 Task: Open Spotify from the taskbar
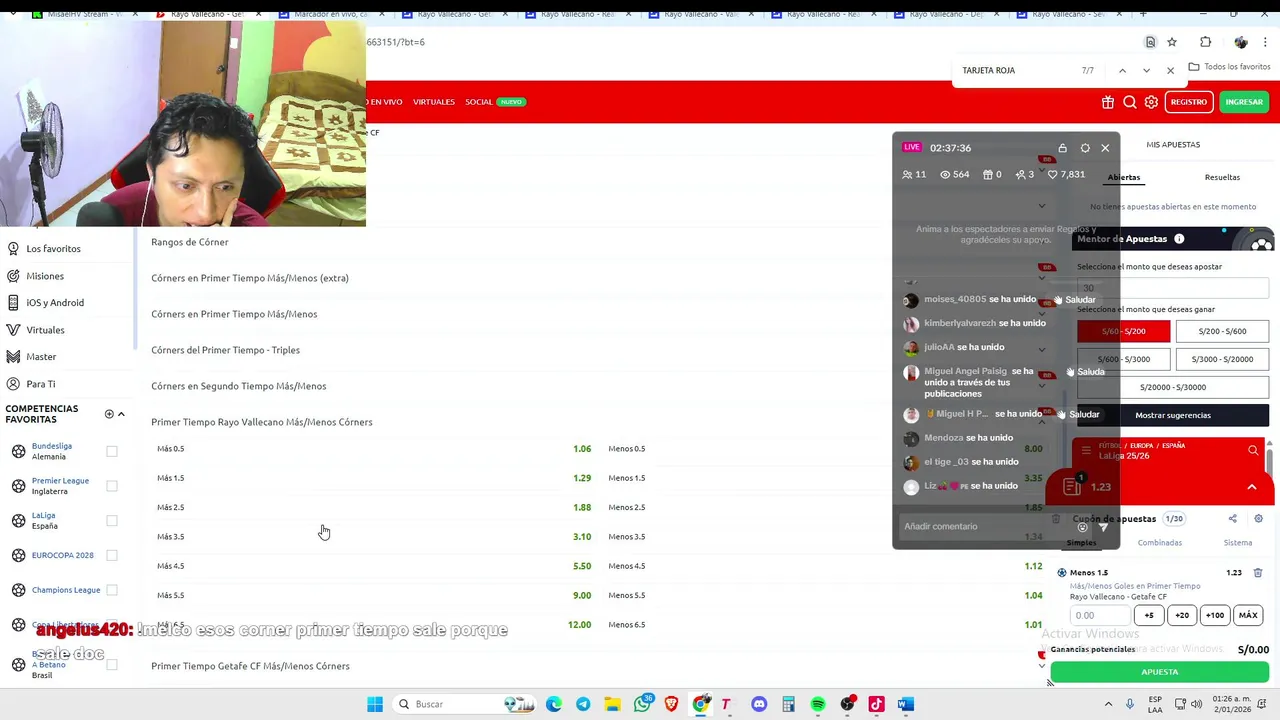[x=818, y=704]
